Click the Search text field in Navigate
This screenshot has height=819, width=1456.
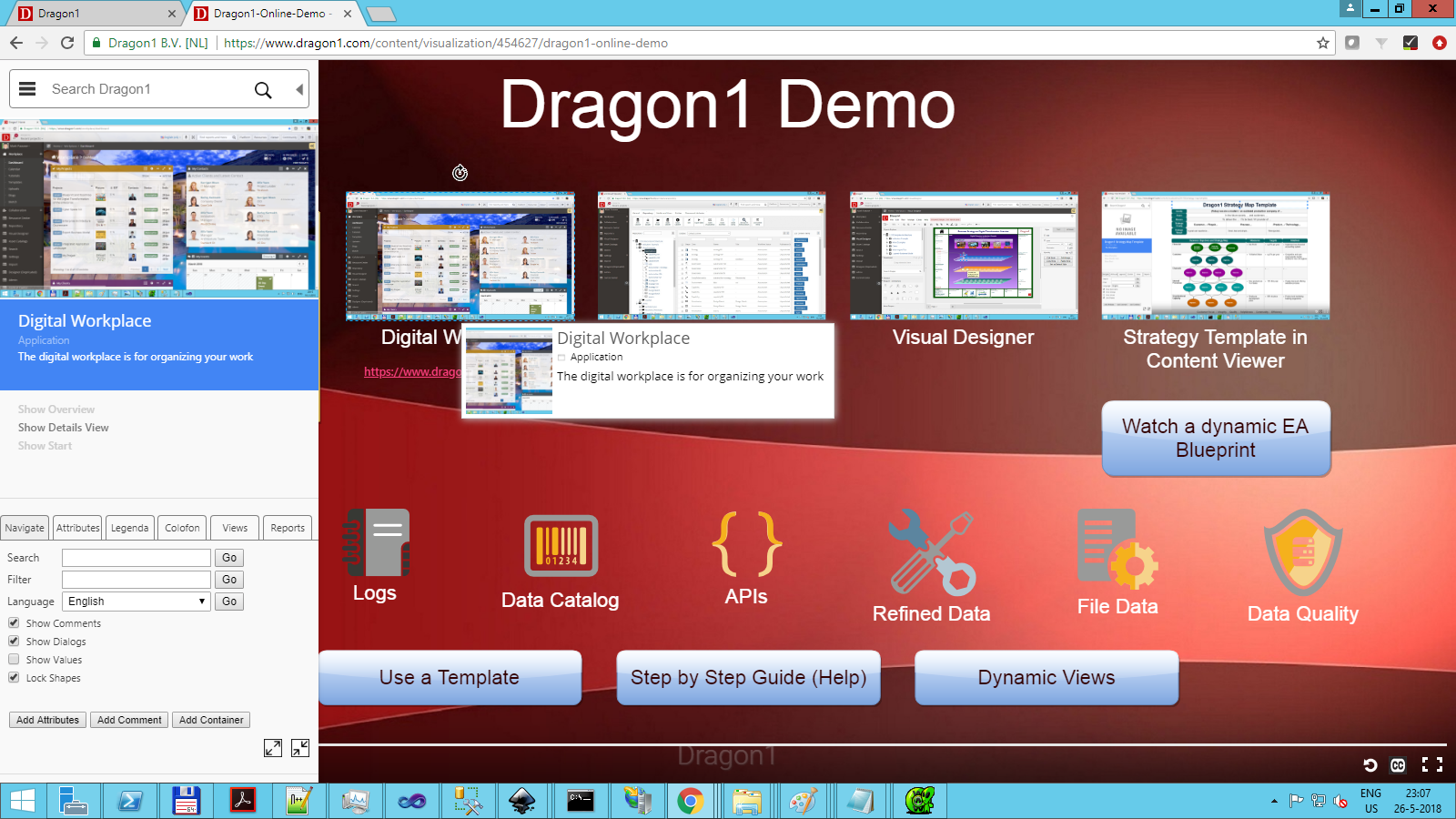(x=136, y=558)
